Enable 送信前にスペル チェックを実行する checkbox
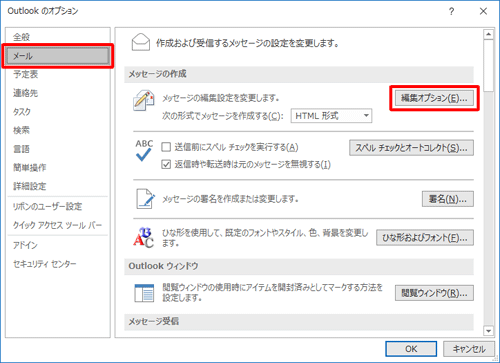500x363 pixels. click(166, 147)
